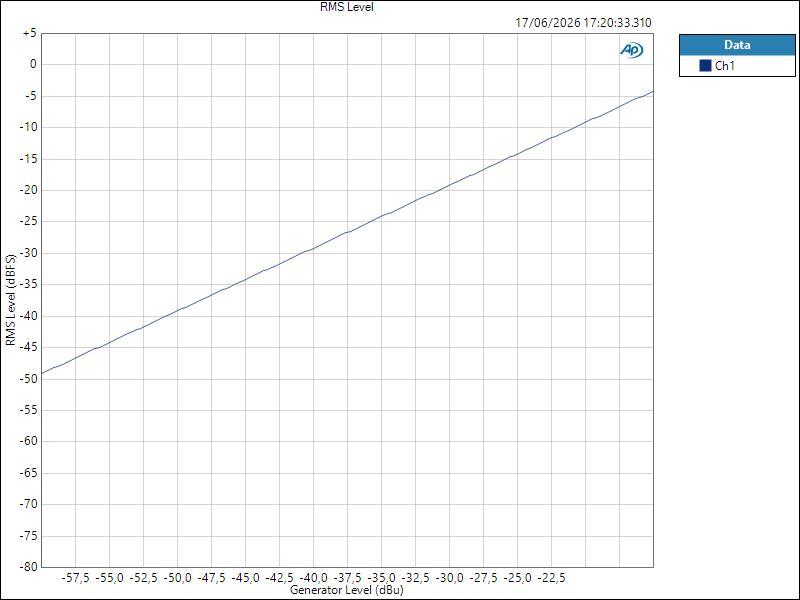The image size is (800, 600).
Task: Click the -50,0 x-axis tick label
Action: pos(178,578)
